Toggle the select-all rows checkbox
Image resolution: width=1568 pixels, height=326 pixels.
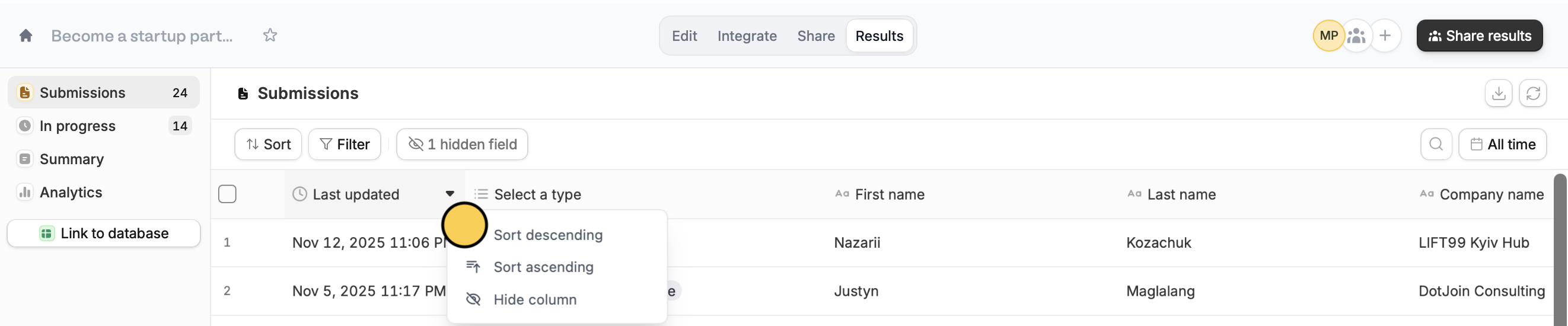click(x=227, y=194)
